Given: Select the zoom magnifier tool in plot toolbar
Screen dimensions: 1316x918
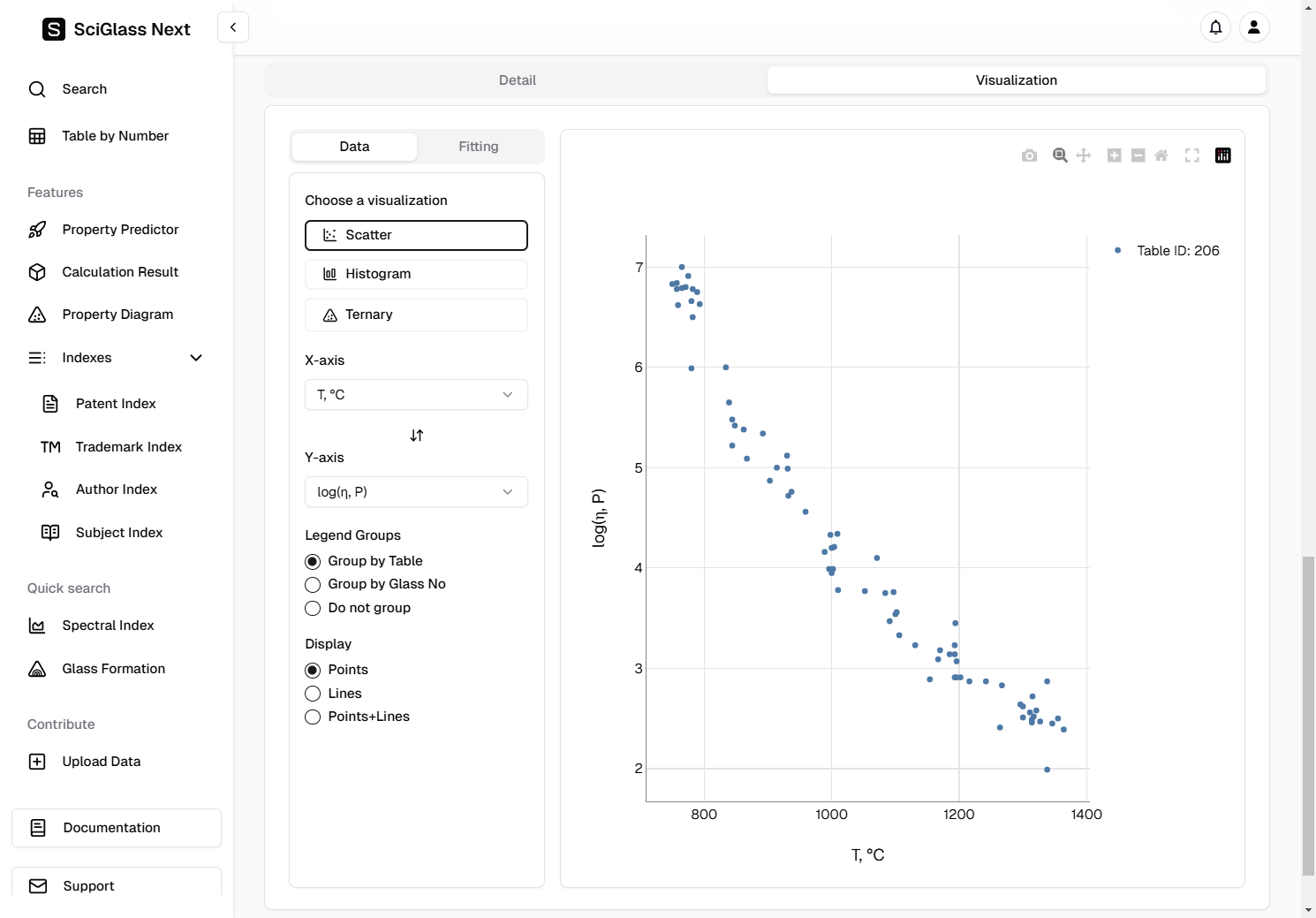Looking at the screenshot, I should [x=1060, y=156].
